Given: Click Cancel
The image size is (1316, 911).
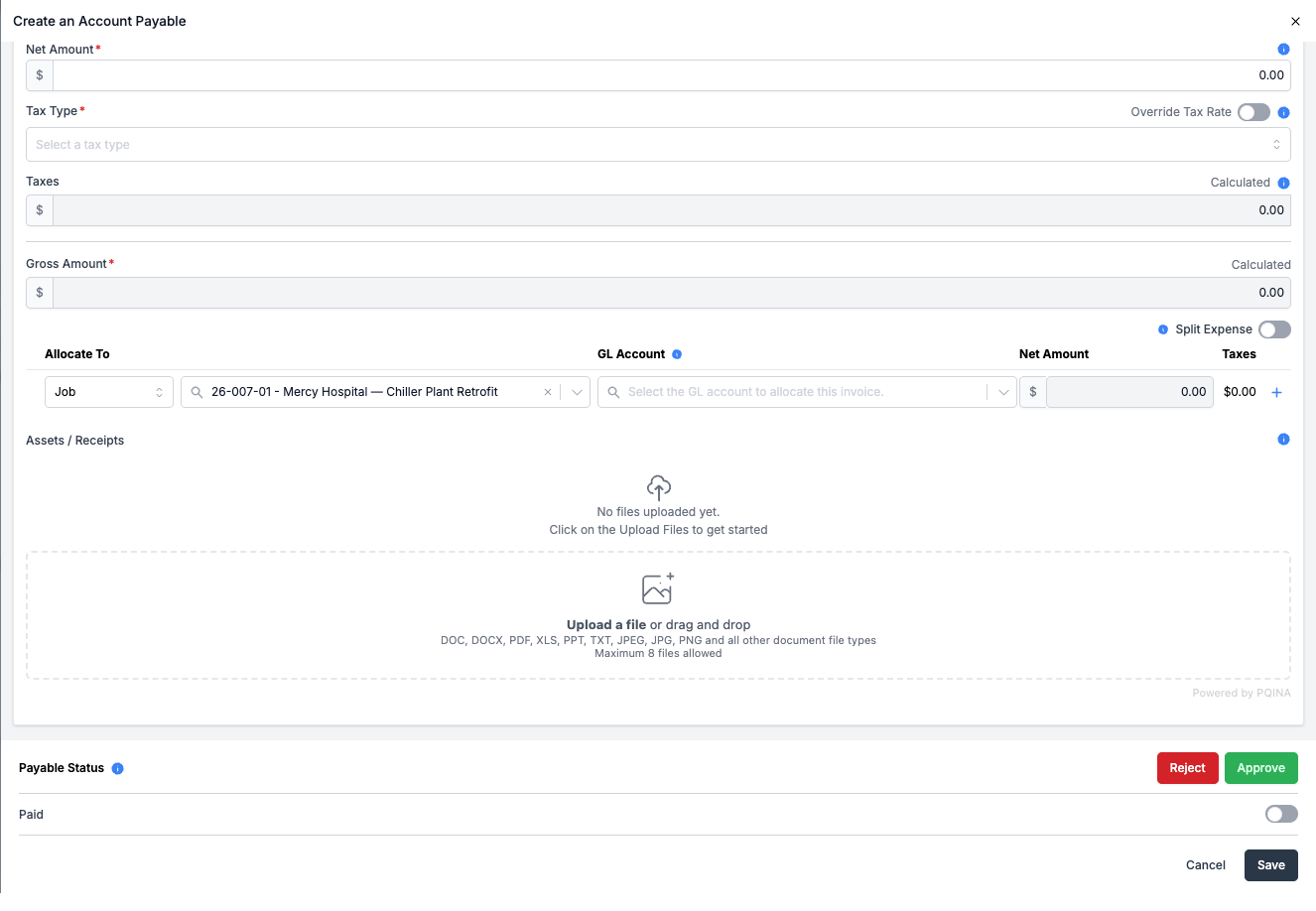Looking at the screenshot, I should tap(1206, 865).
